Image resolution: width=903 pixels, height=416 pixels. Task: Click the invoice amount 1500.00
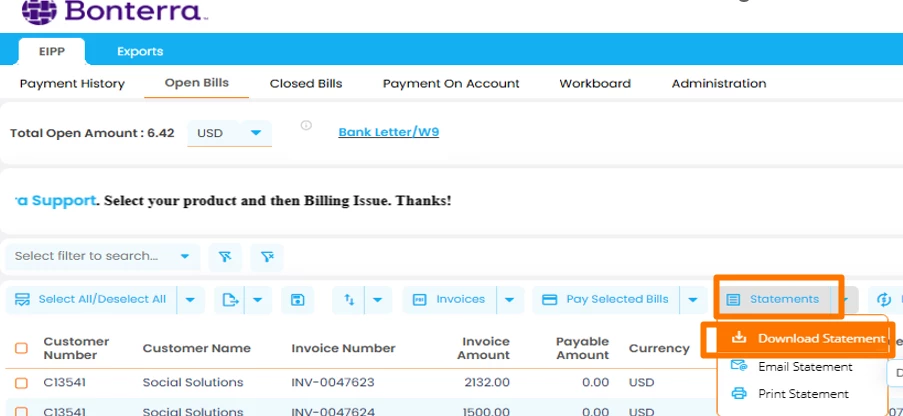point(487,411)
